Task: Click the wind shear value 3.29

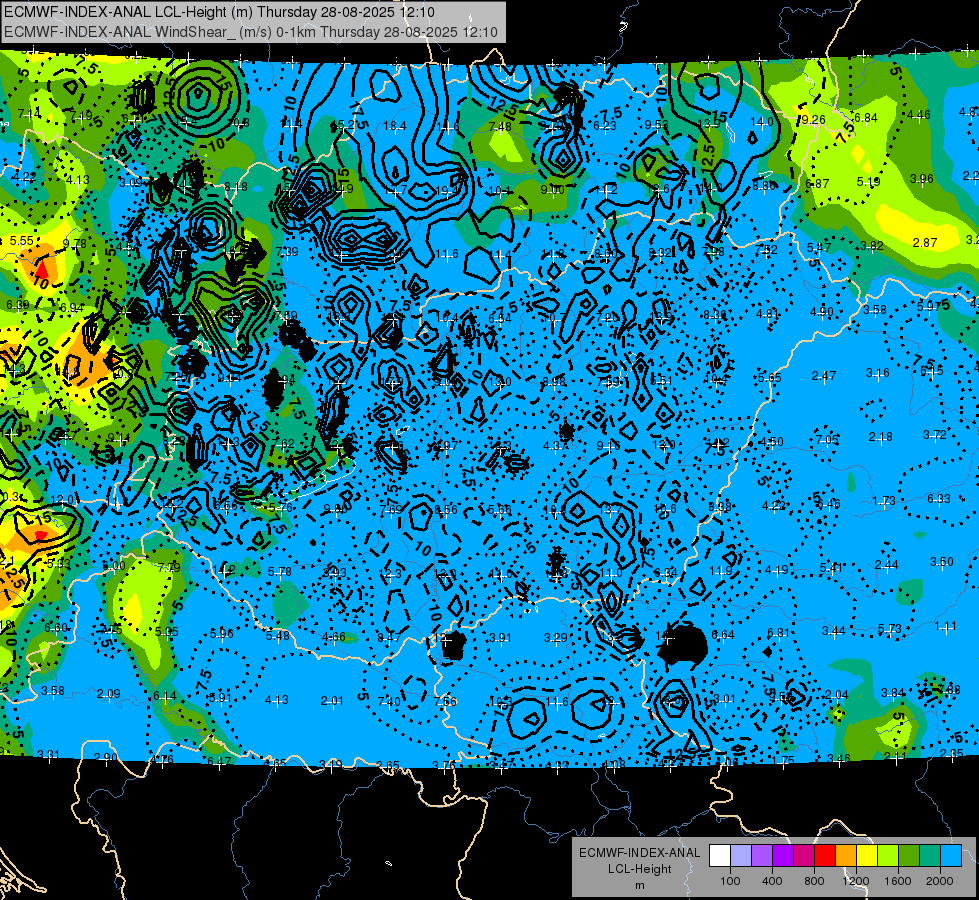Action: (556, 638)
